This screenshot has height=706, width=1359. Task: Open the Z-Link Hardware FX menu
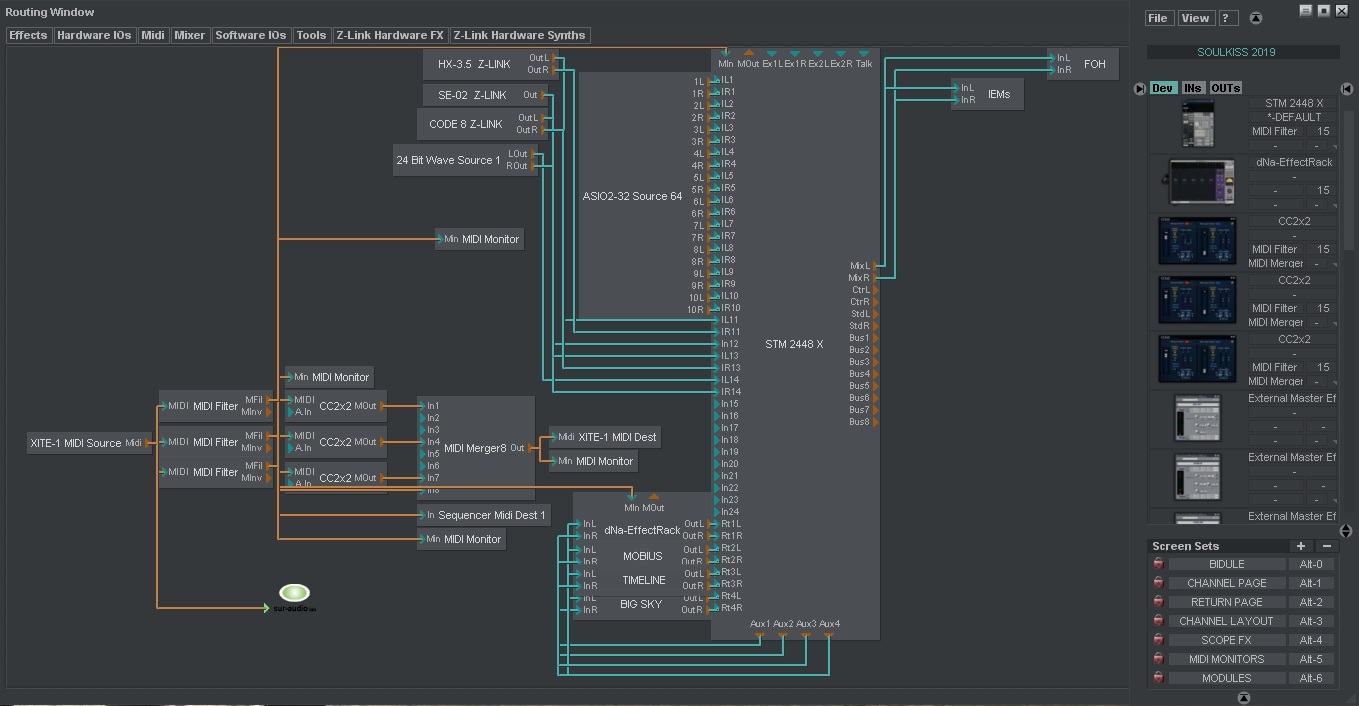390,35
